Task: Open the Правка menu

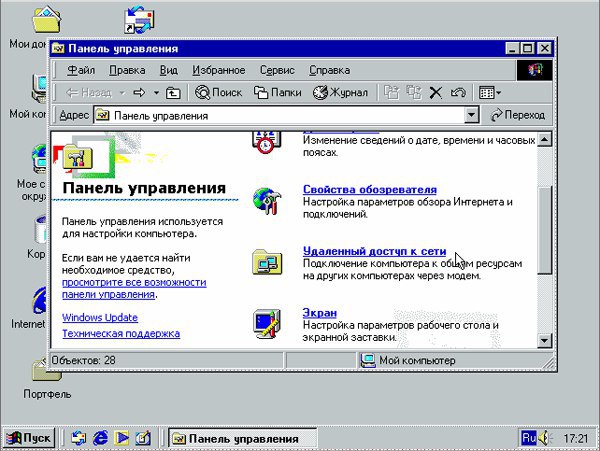Action: [127, 70]
